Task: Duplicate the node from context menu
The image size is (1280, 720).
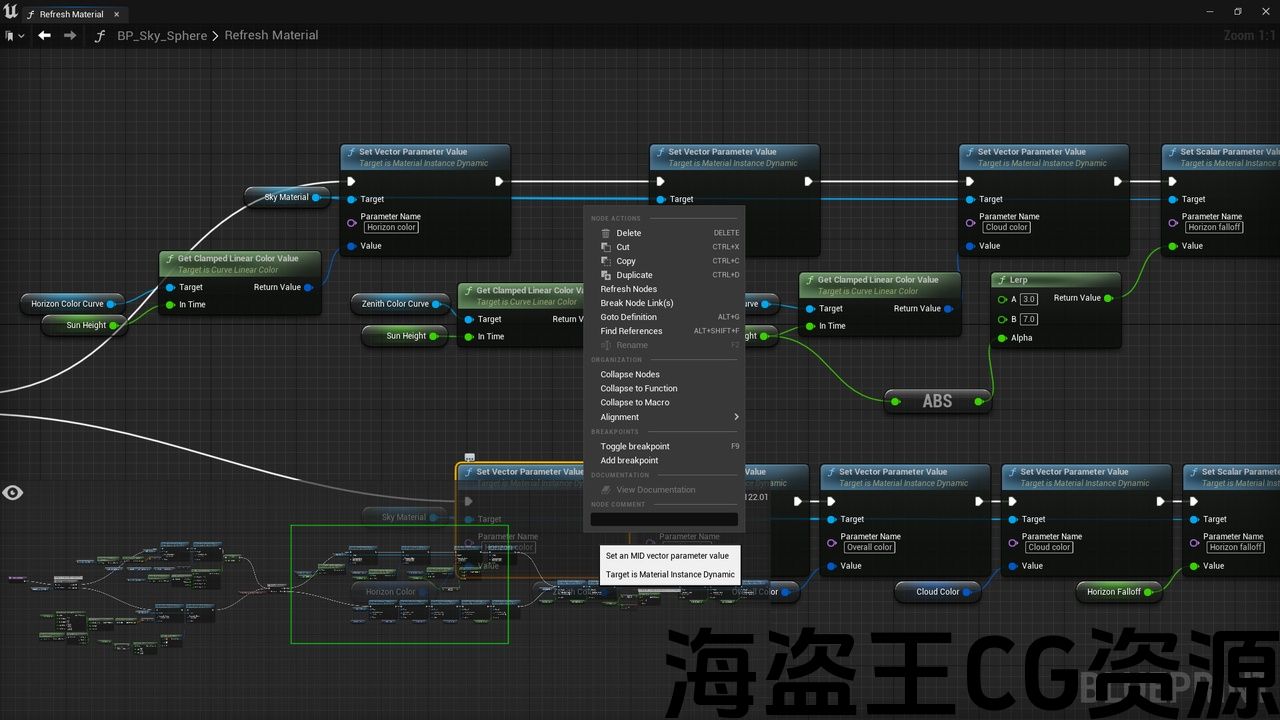Action: point(634,275)
